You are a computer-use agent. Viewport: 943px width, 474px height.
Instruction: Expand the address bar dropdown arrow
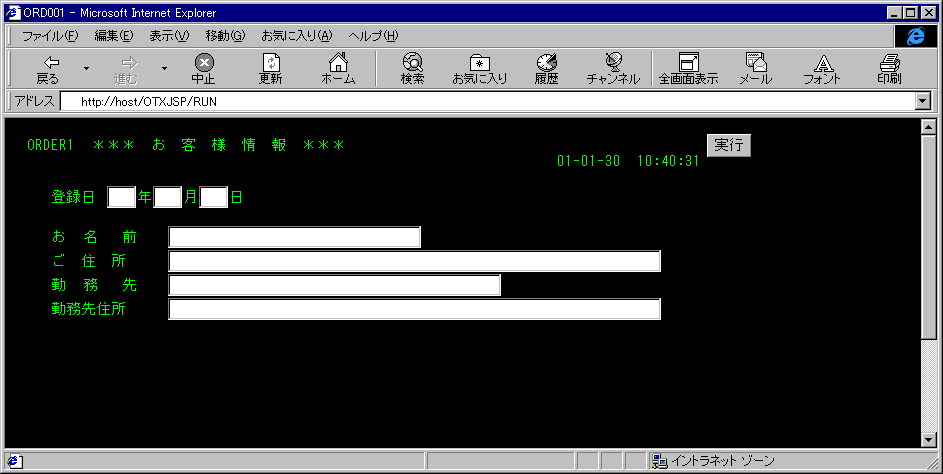pyautogui.click(x=923, y=102)
